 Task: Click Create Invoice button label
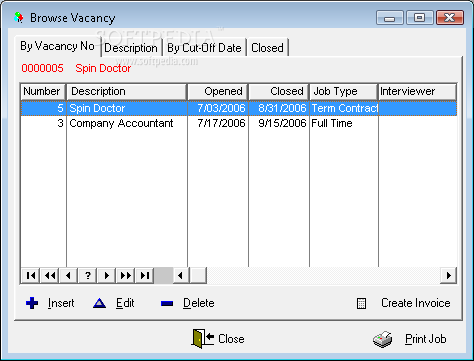pyautogui.click(x=416, y=303)
